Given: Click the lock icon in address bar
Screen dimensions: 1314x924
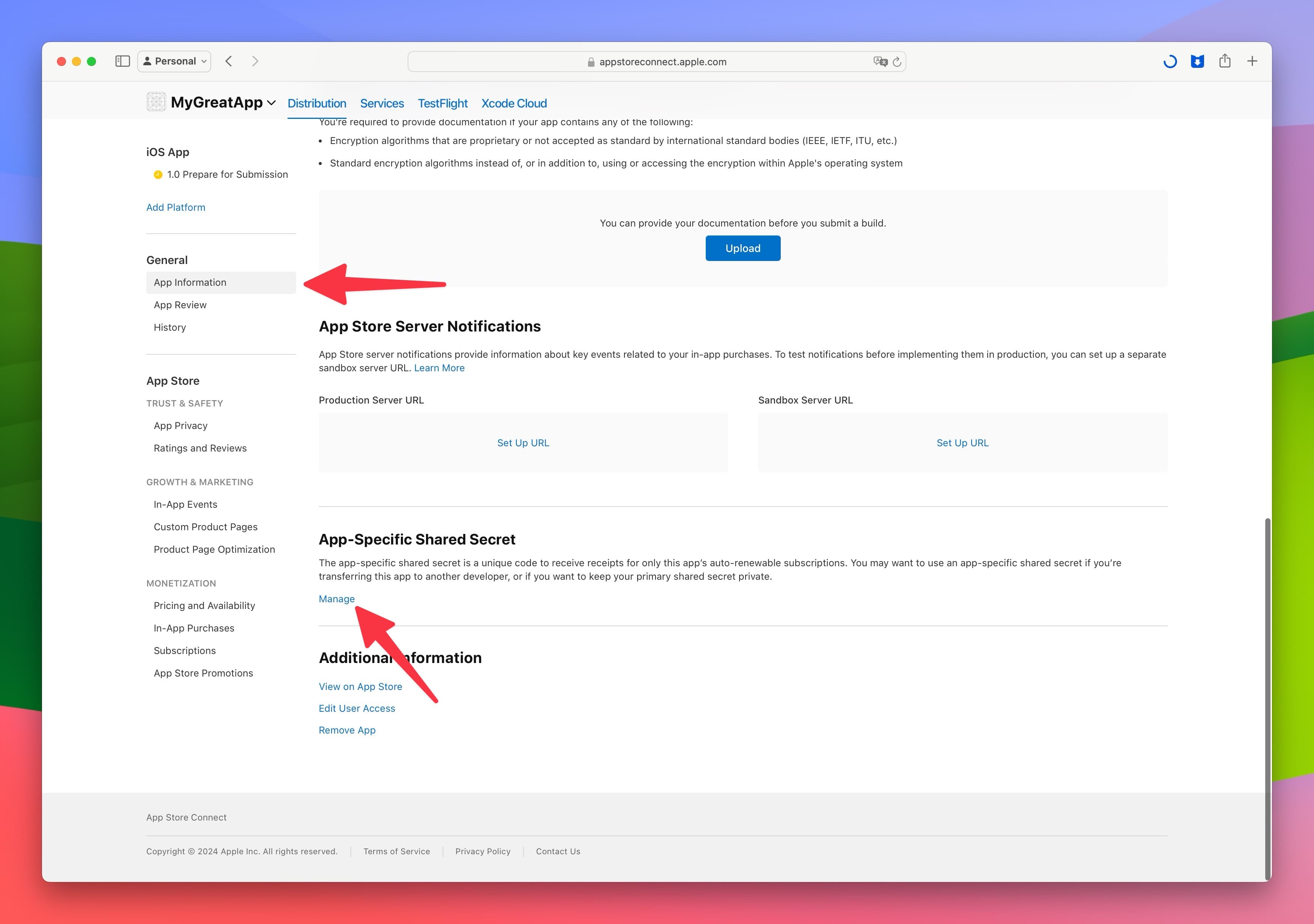Looking at the screenshot, I should 591,62.
